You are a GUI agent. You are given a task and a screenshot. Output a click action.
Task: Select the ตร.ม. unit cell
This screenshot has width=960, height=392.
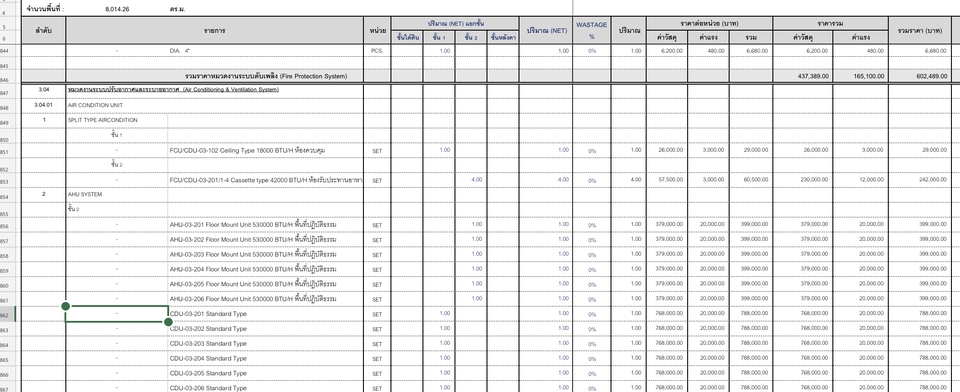coord(178,9)
